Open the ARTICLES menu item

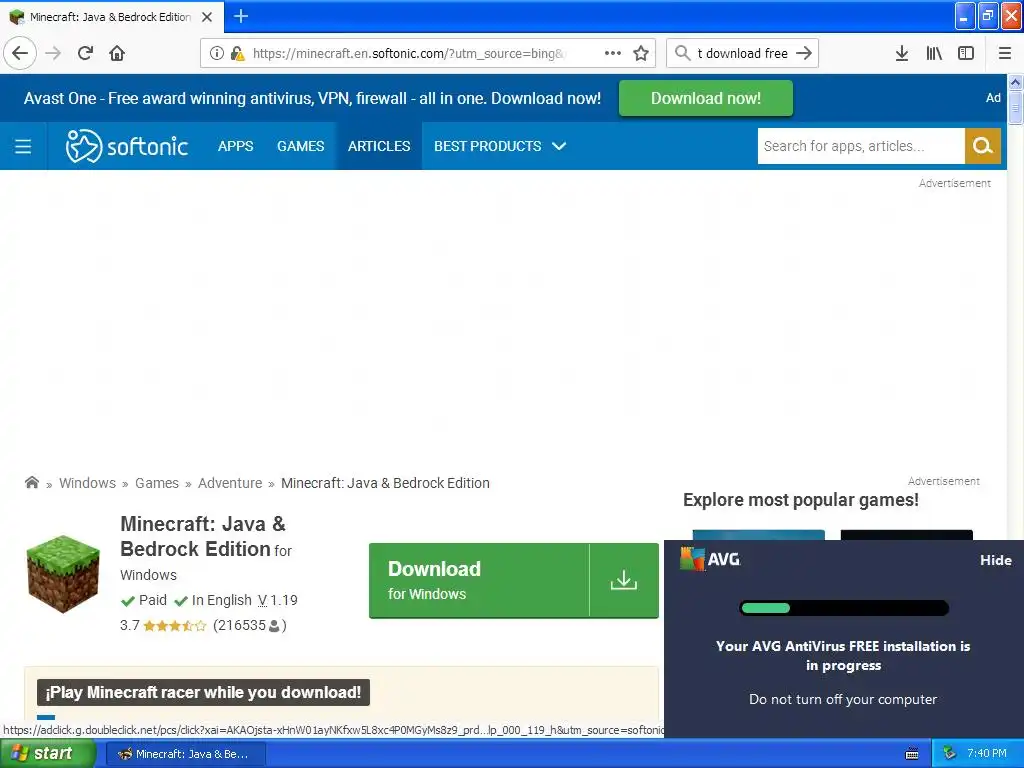point(379,146)
